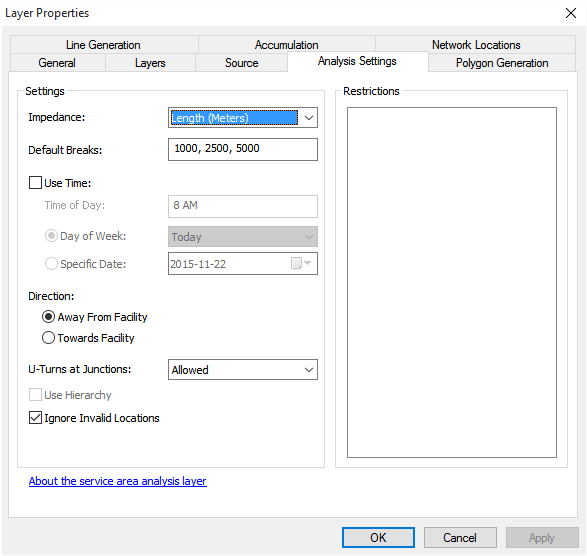The image size is (587, 556).
Task: Select the Analysis Settings tab
Action: pyautogui.click(x=358, y=61)
